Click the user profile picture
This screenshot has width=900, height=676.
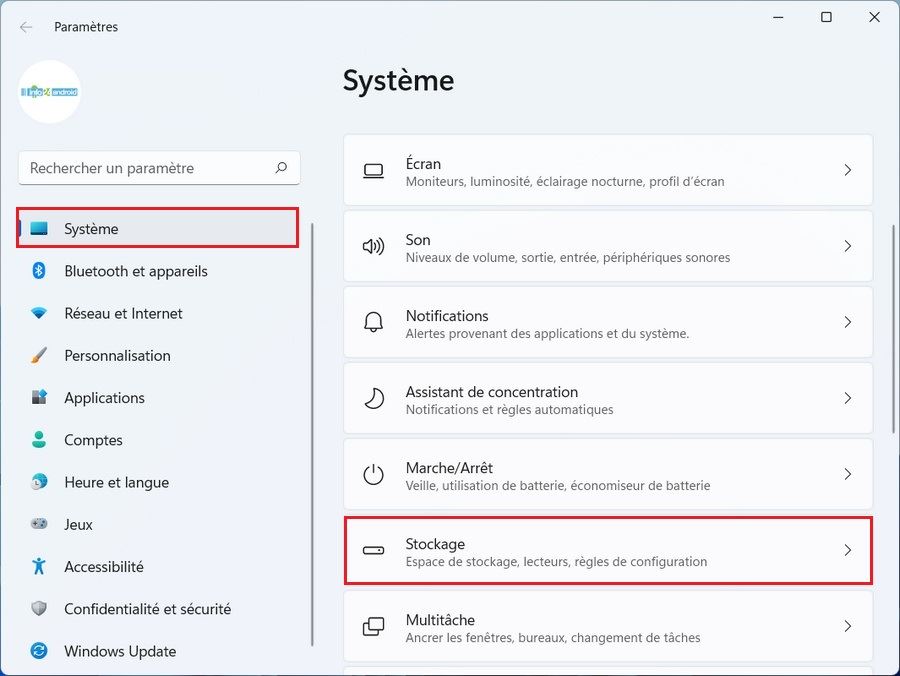click(x=50, y=92)
